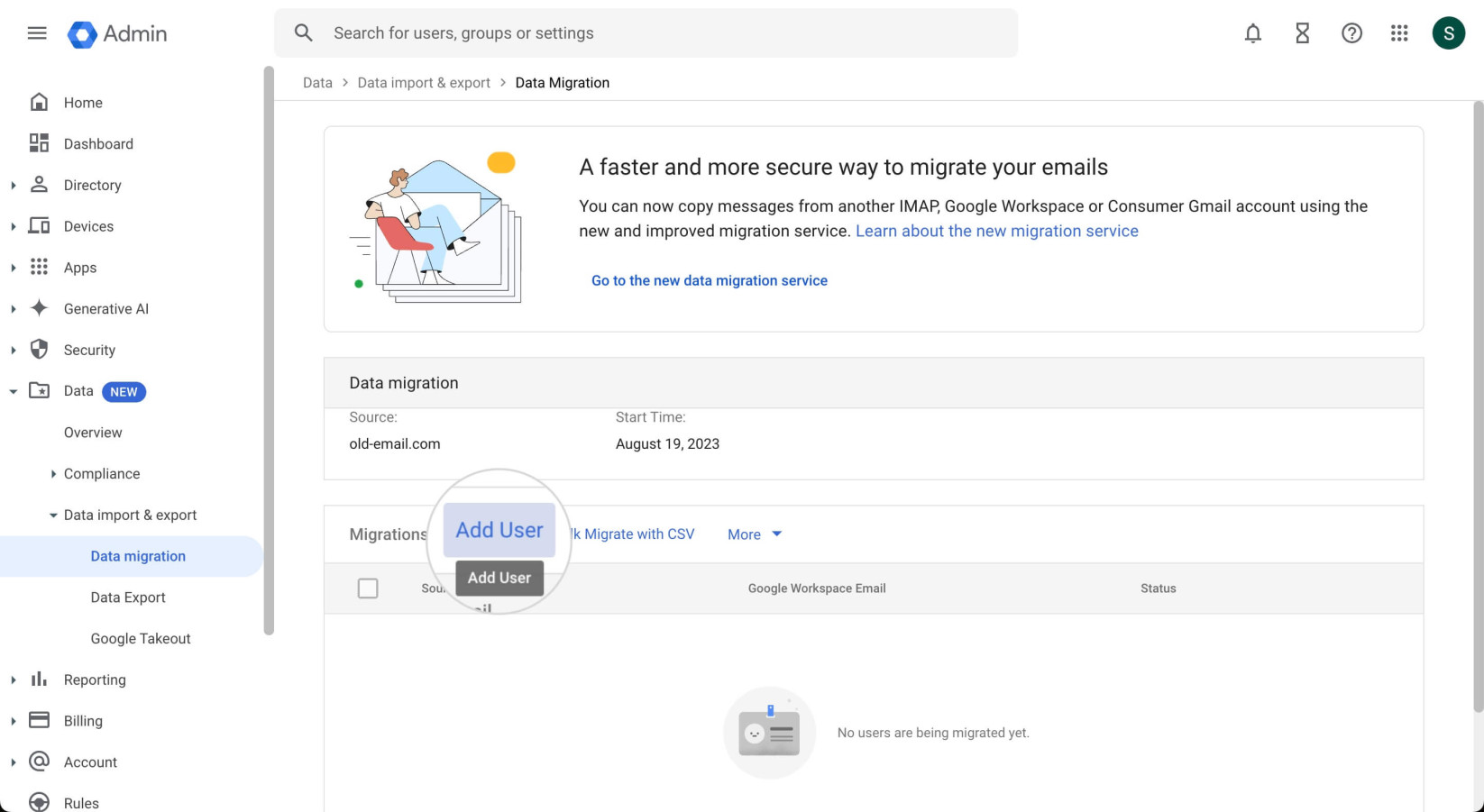The width and height of the screenshot is (1484, 812).
Task: Select the Security shield icon in sidebar
Action: point(39,350)
